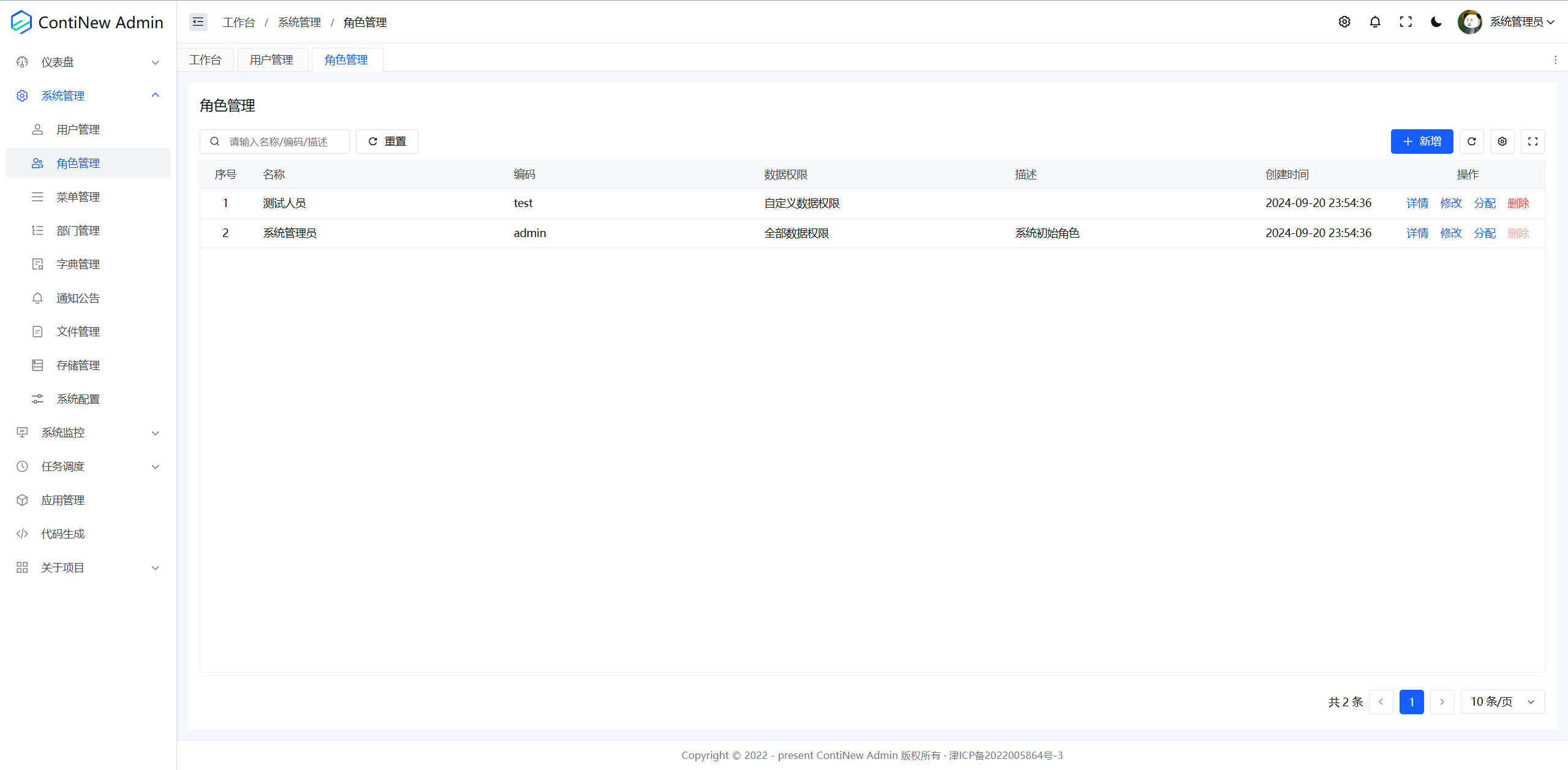
Task: Collapse the sidebar menu toggle icon
Action: tap(198, 22)
